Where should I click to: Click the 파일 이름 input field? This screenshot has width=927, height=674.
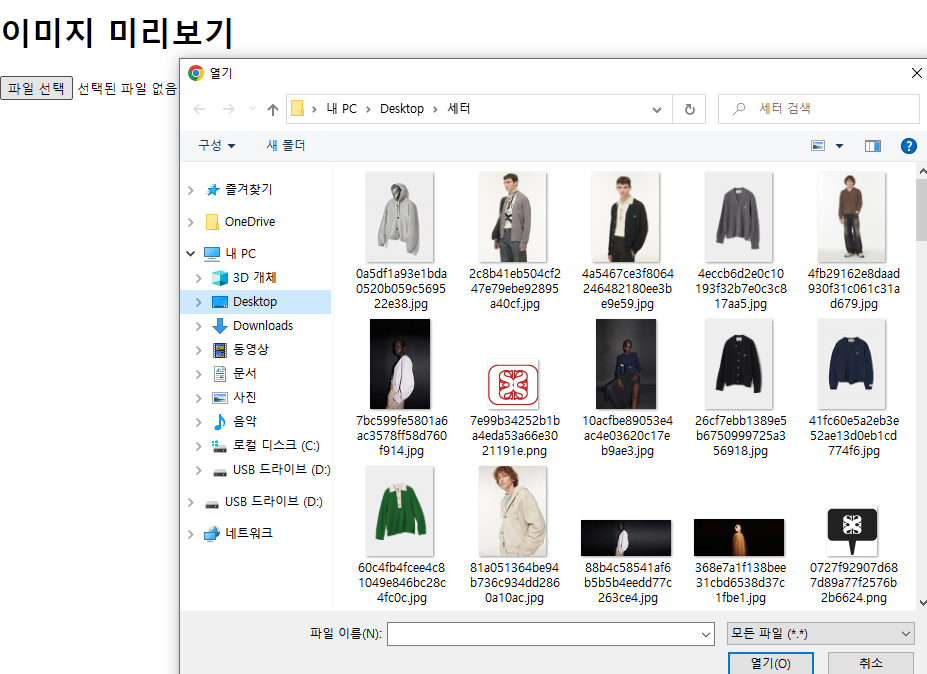(x=544, y=634)
